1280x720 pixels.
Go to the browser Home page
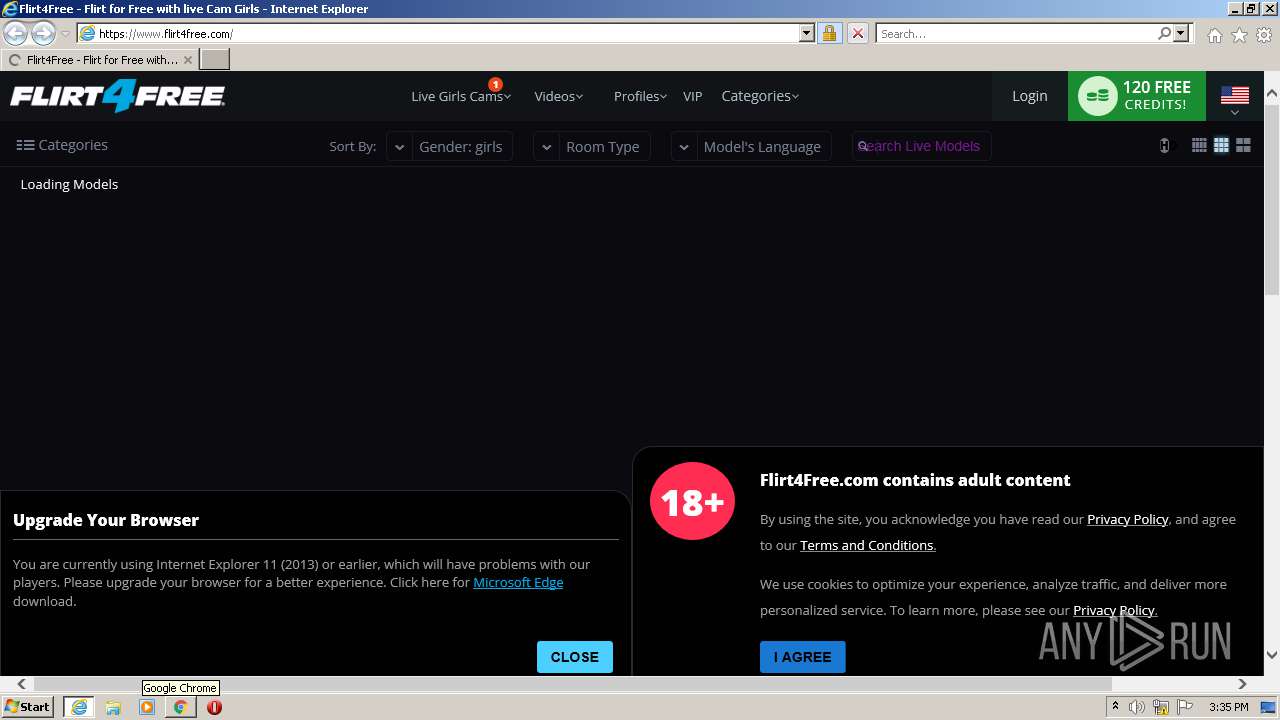coord(1214,35)
